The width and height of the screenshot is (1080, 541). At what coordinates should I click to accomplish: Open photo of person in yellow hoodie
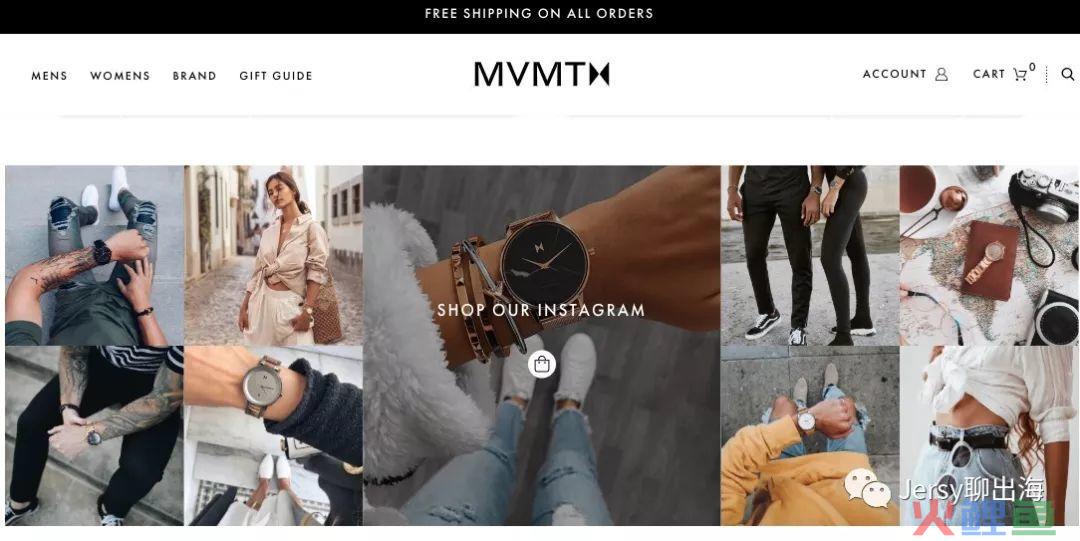coord(810,436)
